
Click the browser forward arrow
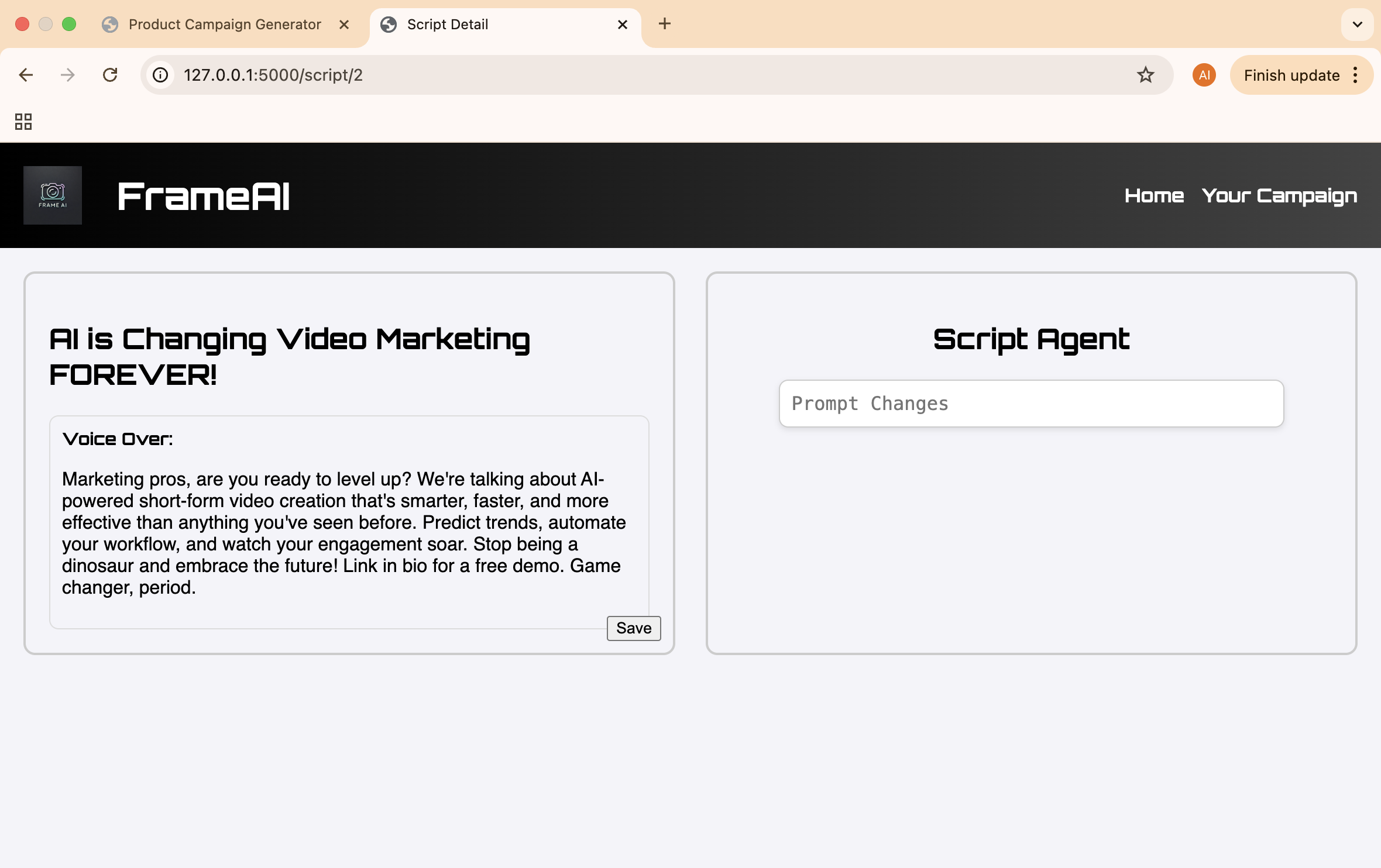click(x=68, y=75)
